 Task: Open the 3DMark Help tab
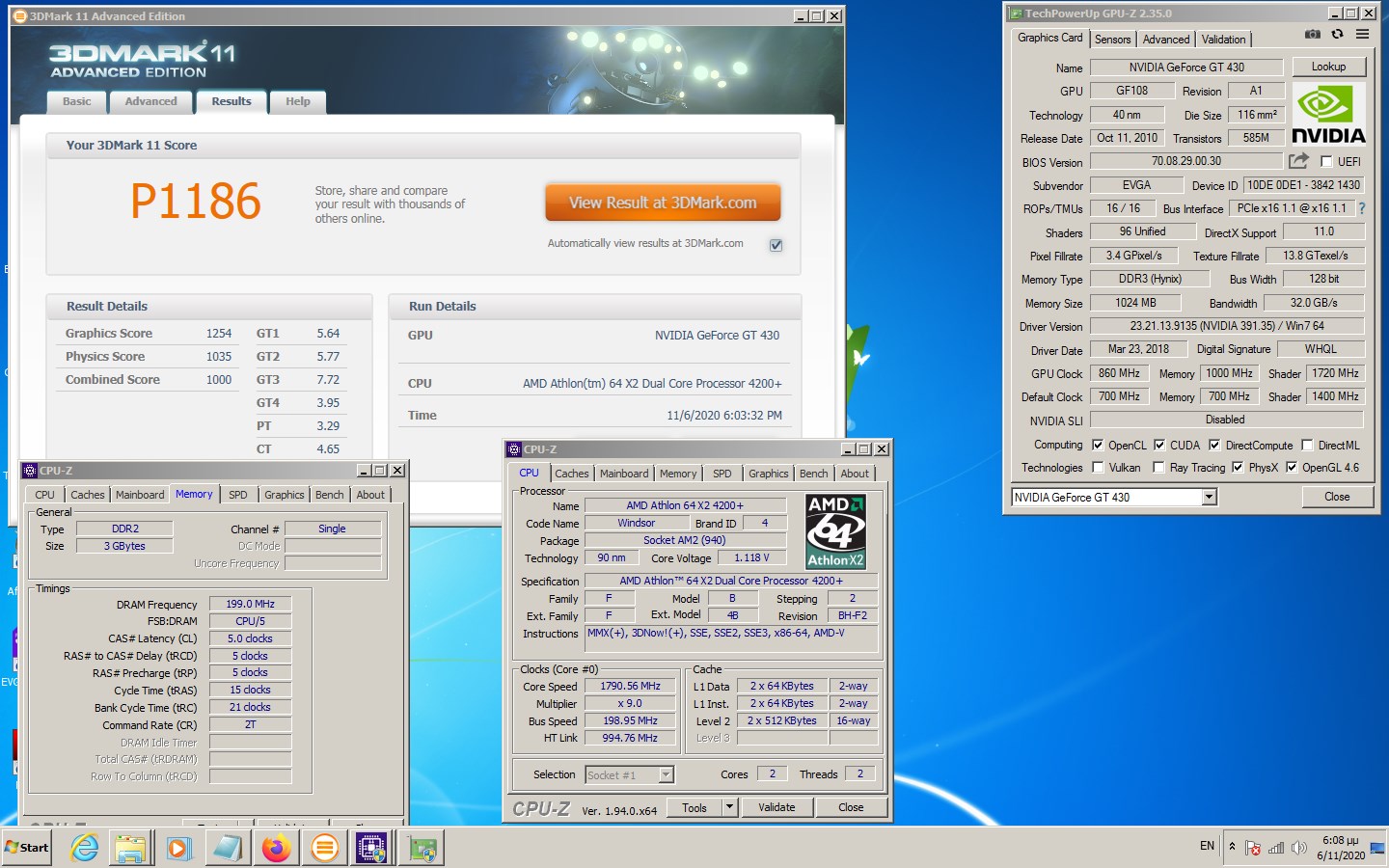coord(298,101)
